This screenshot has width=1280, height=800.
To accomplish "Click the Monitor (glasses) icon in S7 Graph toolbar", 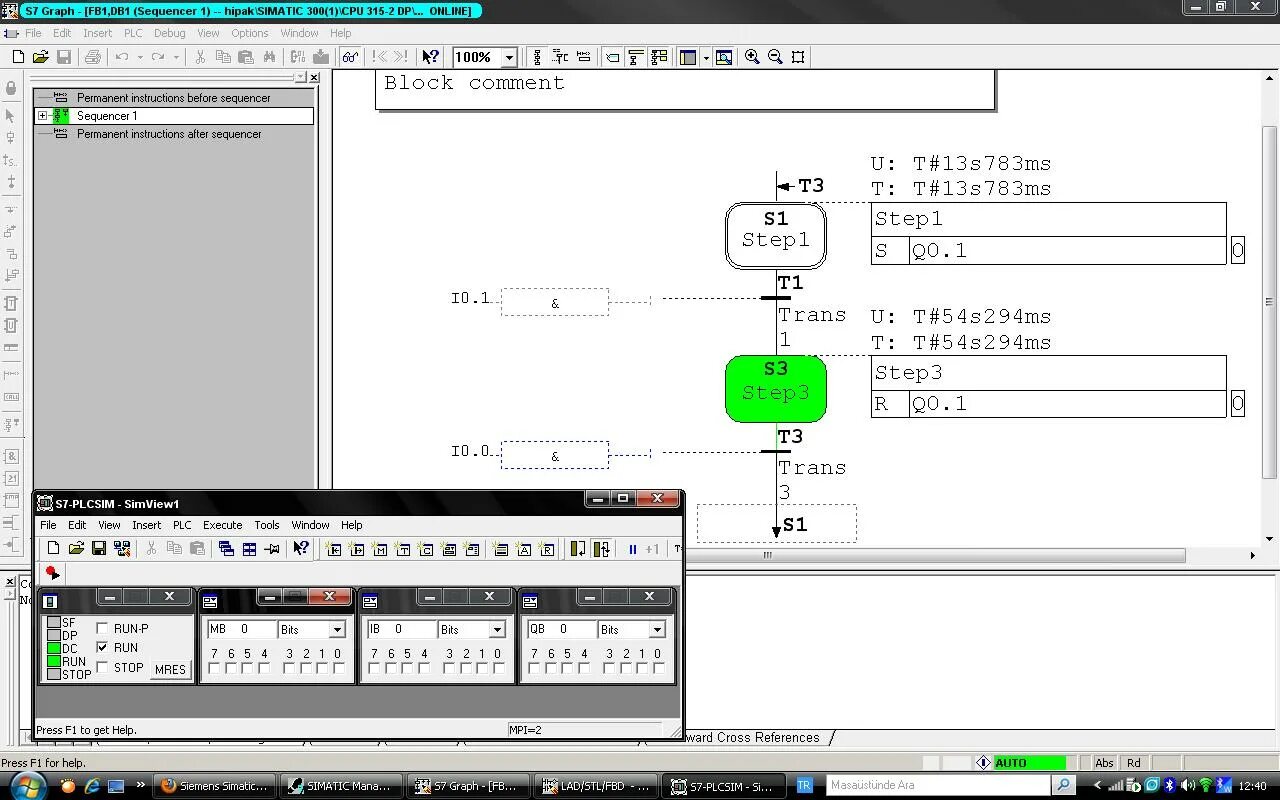I will tap(350, 57).
